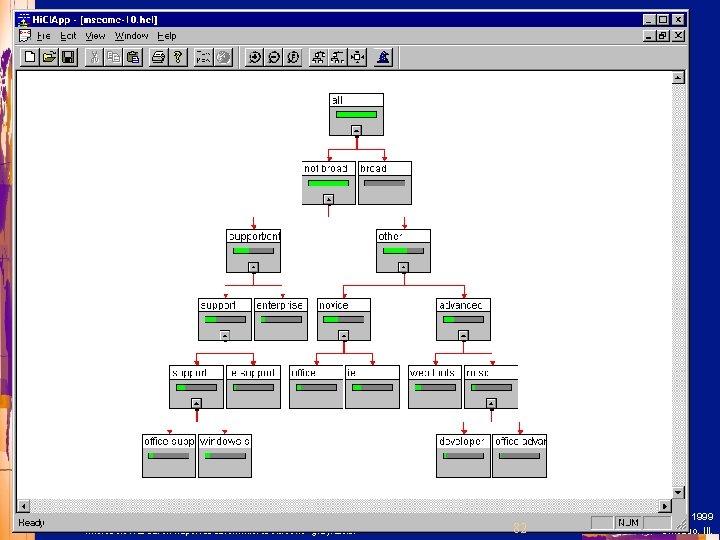Open a file using the Open folder icon
Viewport: 720px width, 540px height.
tap(49, 57)
